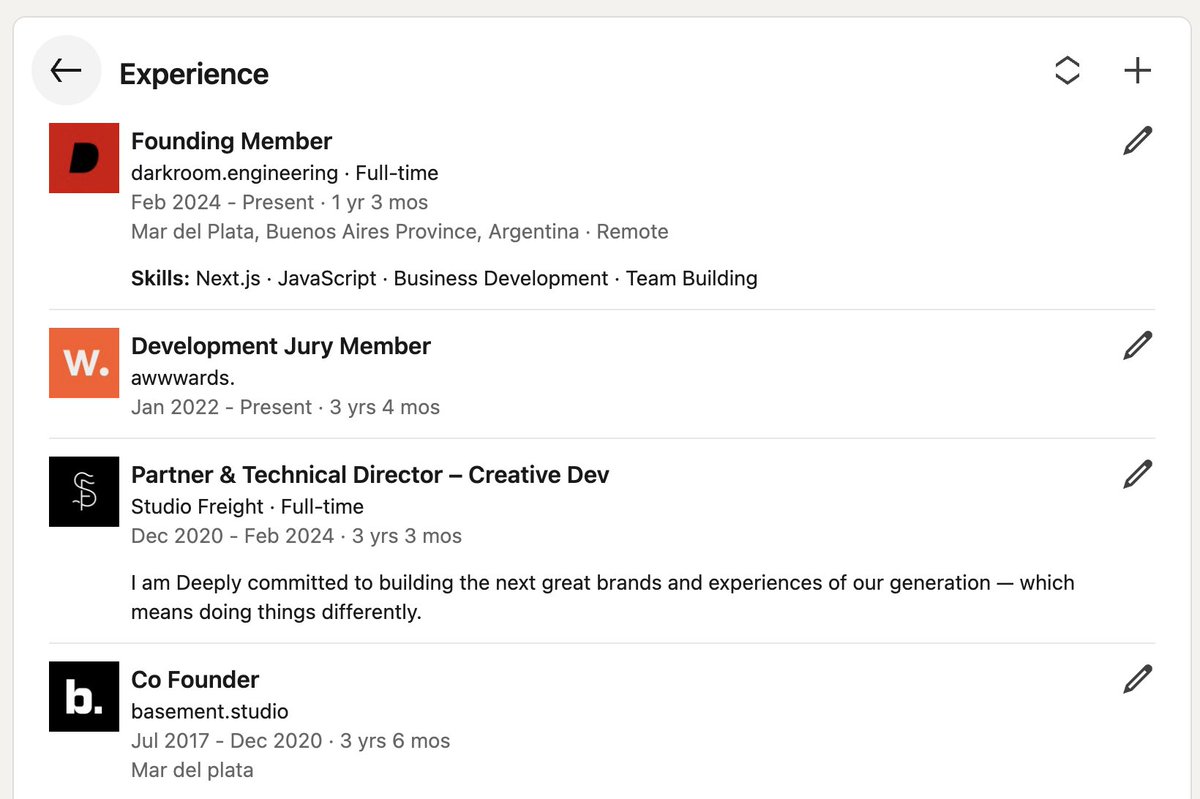Click the Skills line under Founding Member
The width and height of the screenshot is (1200, 799).
(444, 278)
